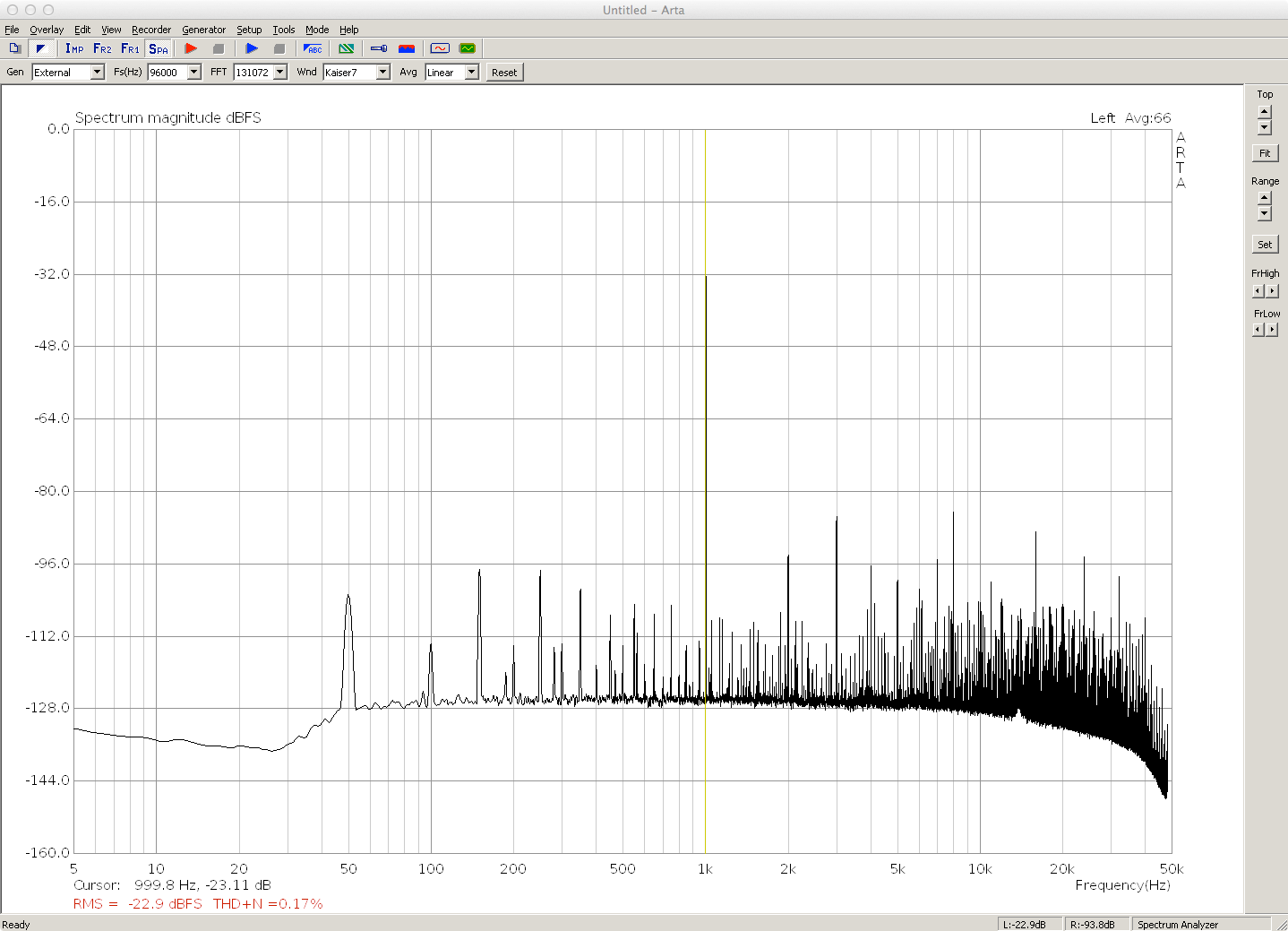Screen dimensions: 1288x931
Task: Select the Spa spectrum analyzer mode
Action: pos(159,48)
